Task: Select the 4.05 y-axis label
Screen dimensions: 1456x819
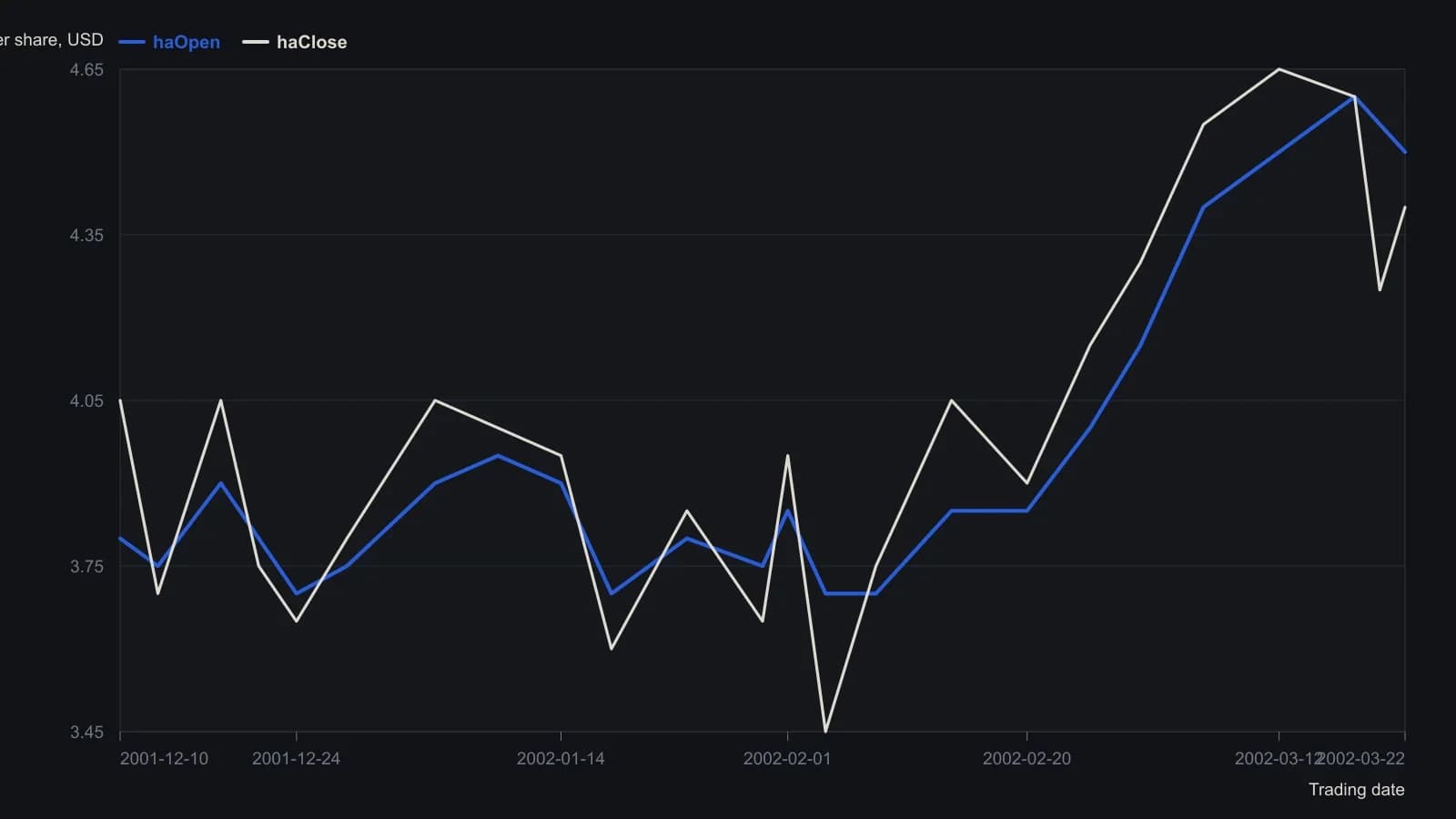Action: pyautogui.click(x=86, y=400)
